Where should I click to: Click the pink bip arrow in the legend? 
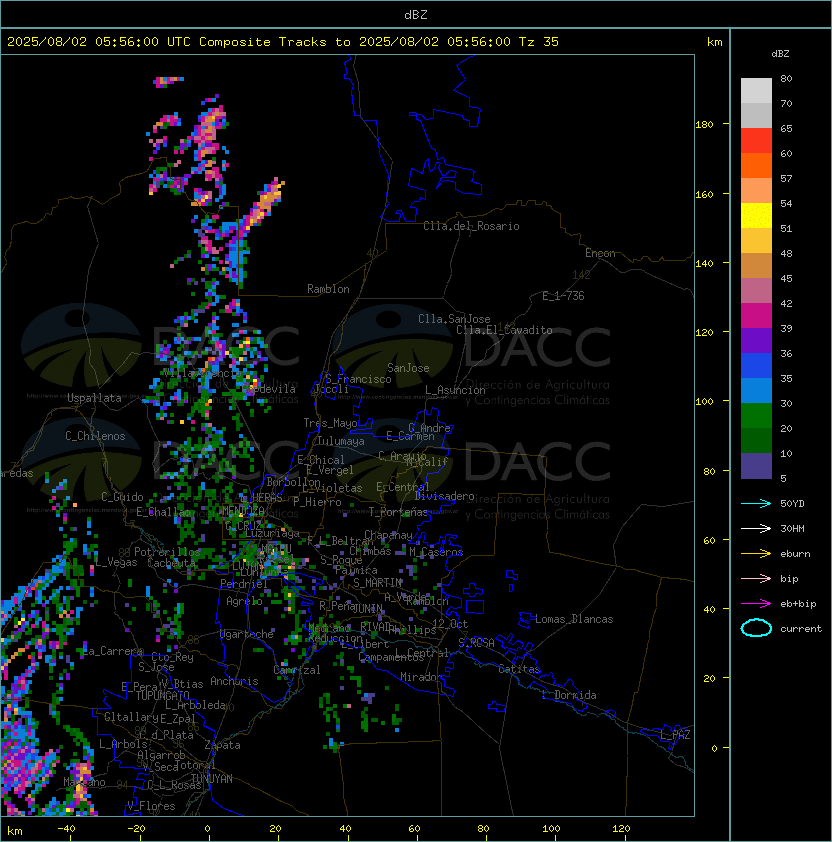756,578
